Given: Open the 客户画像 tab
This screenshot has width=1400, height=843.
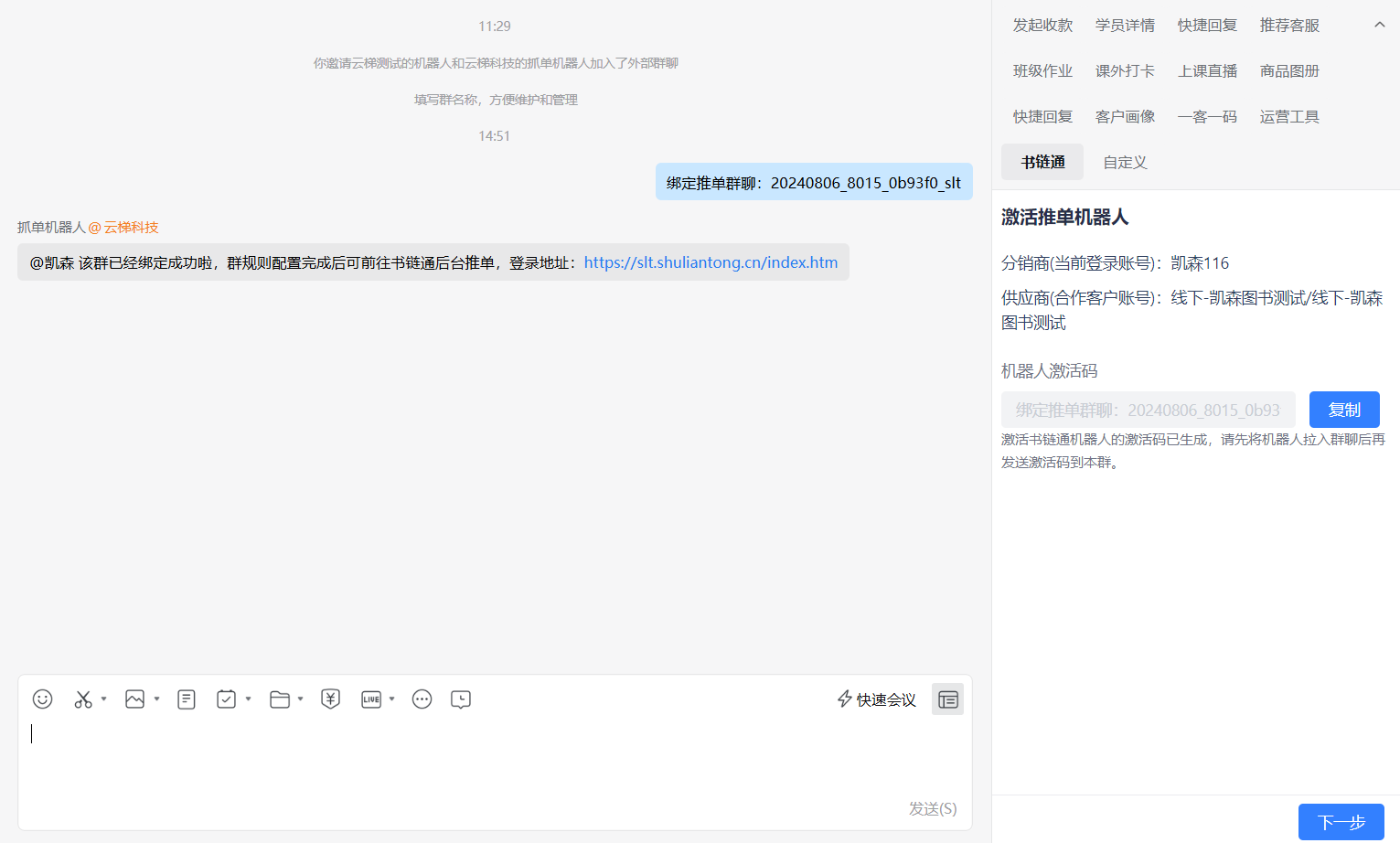Looking at the screenshot, I should coord(1125,116).
